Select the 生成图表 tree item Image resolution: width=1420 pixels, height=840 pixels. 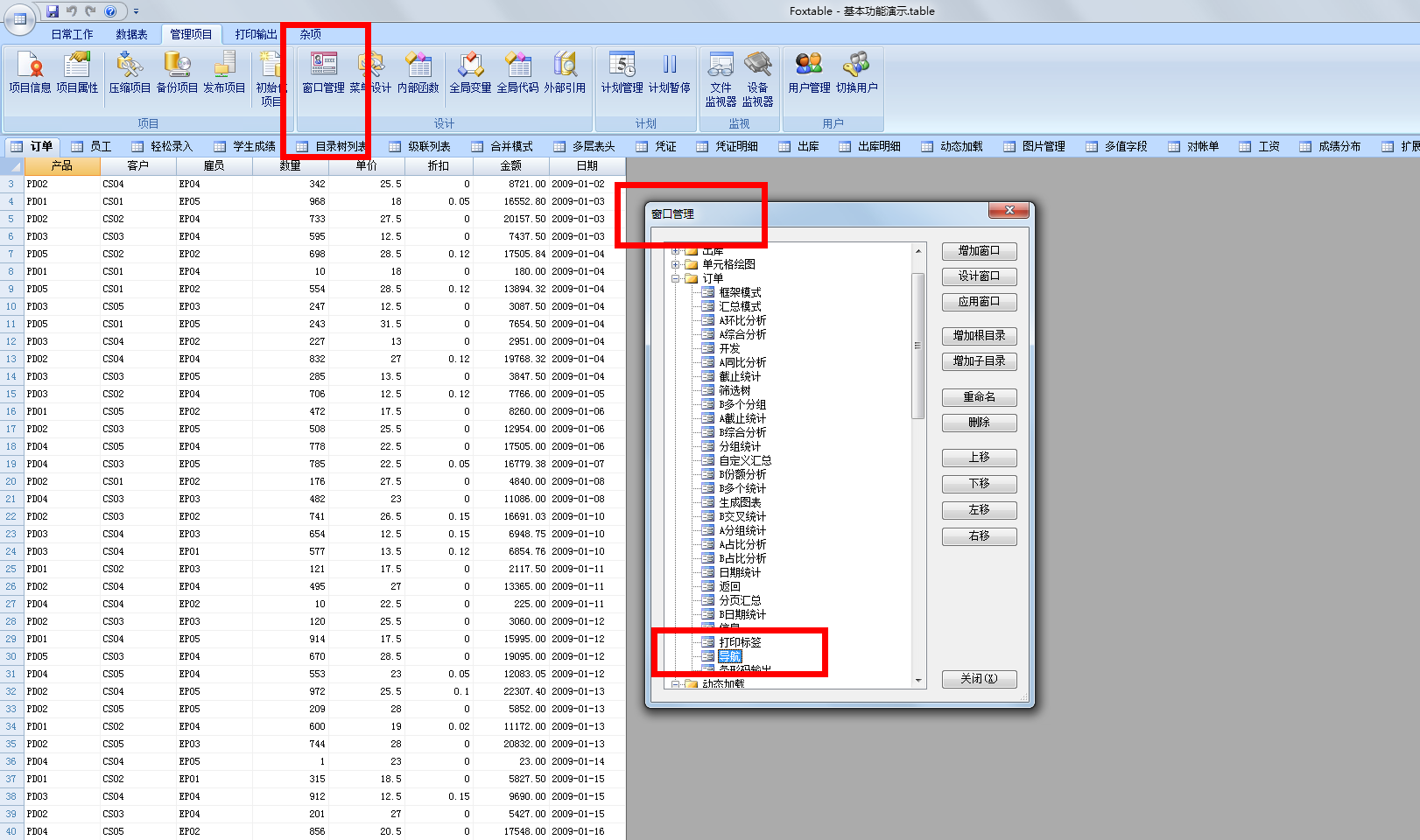click(x=740, y=502)
